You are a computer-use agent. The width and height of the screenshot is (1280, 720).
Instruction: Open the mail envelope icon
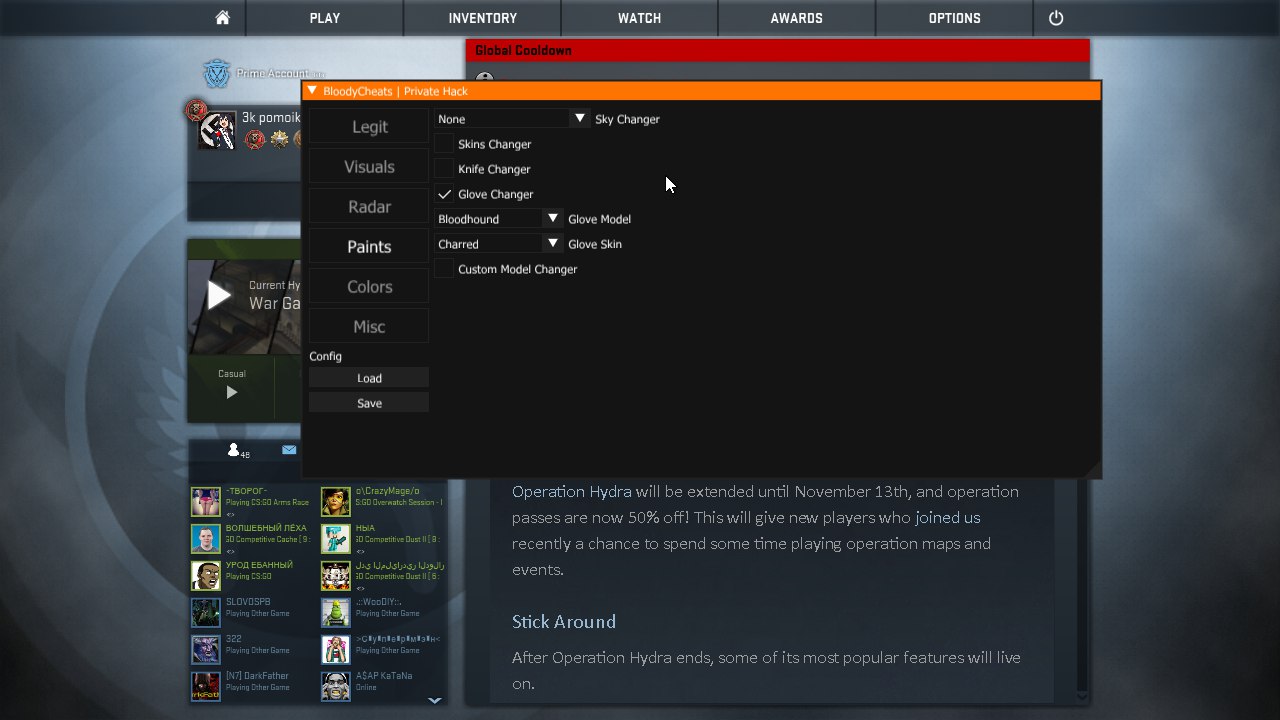pyautogui.click(x=289, y=450)
